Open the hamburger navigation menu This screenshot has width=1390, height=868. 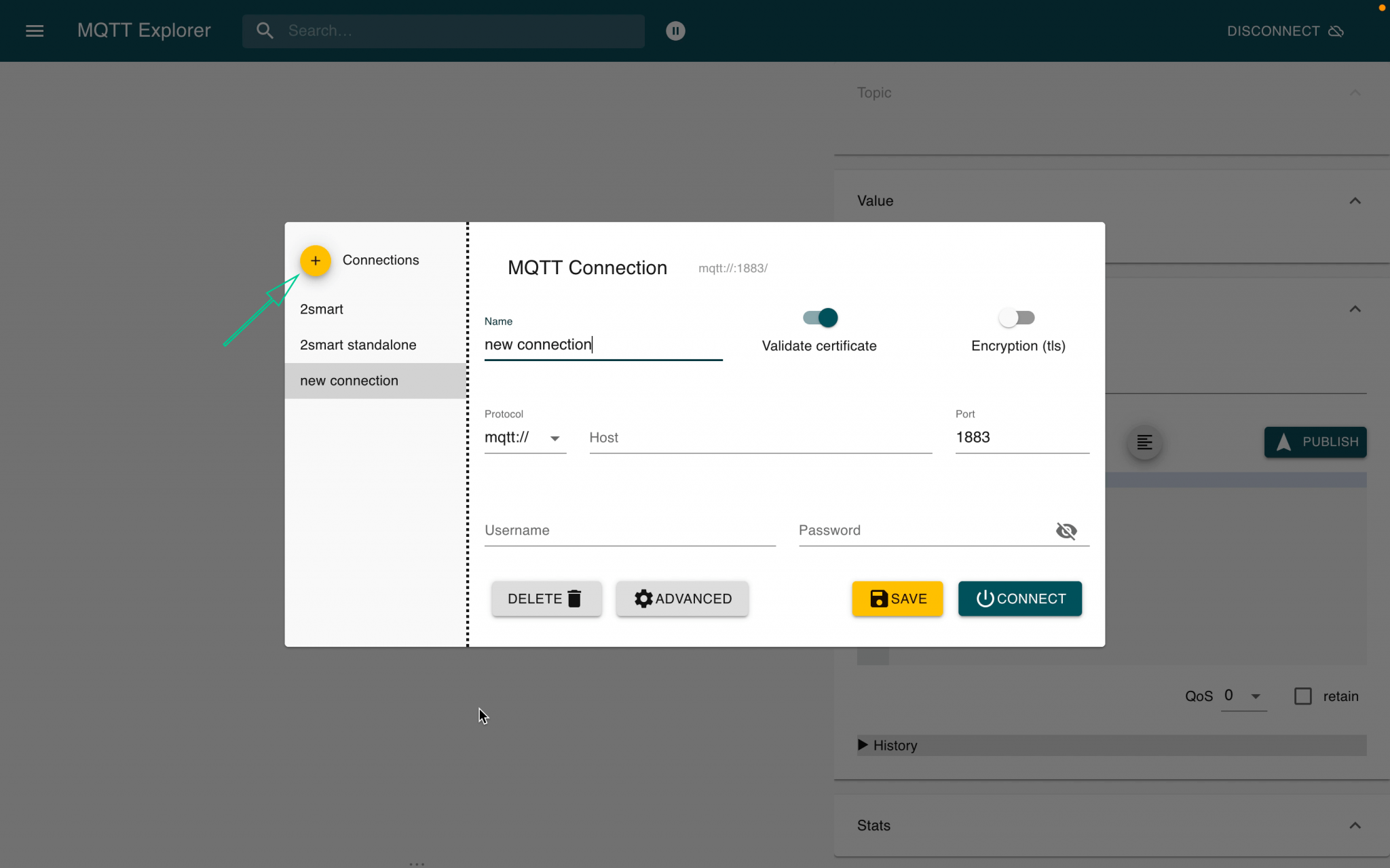[x=35, y=31]
